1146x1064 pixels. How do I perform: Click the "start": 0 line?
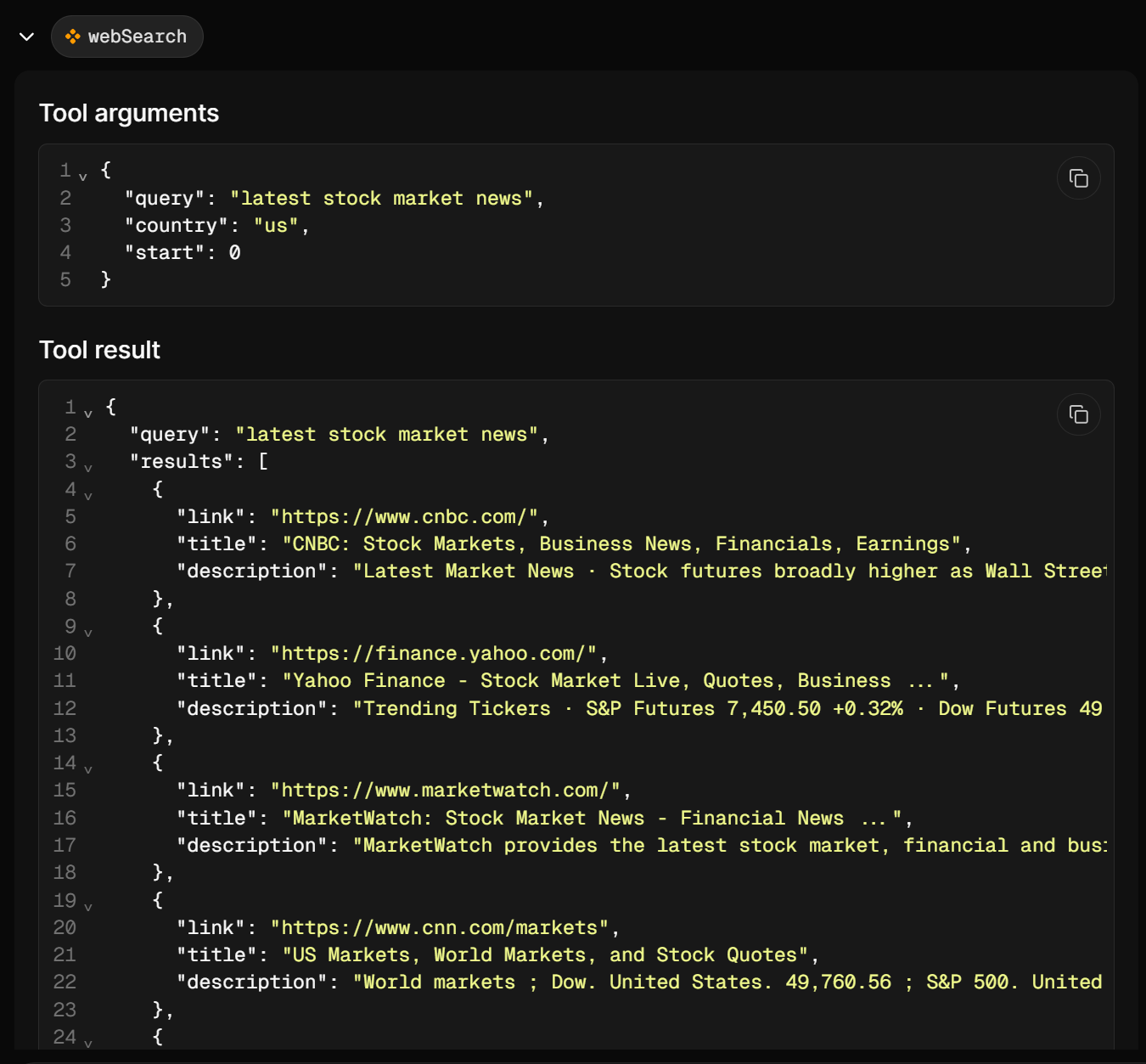(183, 252)
